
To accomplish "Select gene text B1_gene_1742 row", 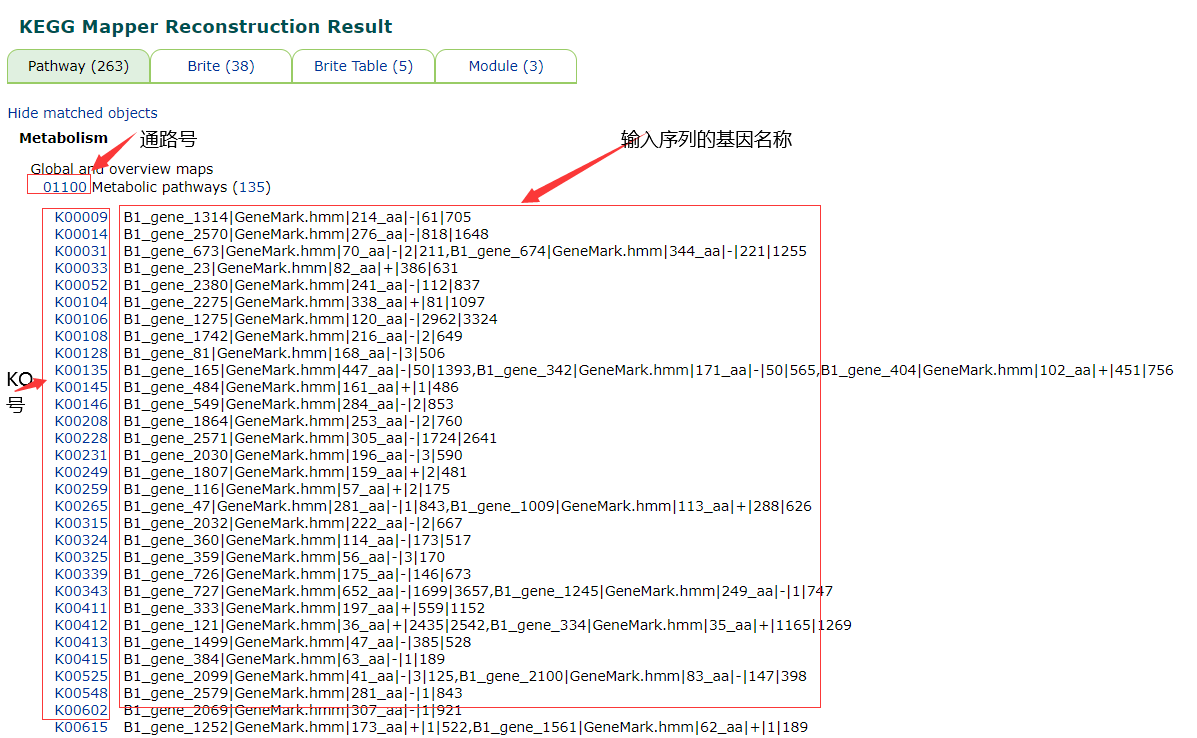I will pyautogui.click(x=293, y=336).
